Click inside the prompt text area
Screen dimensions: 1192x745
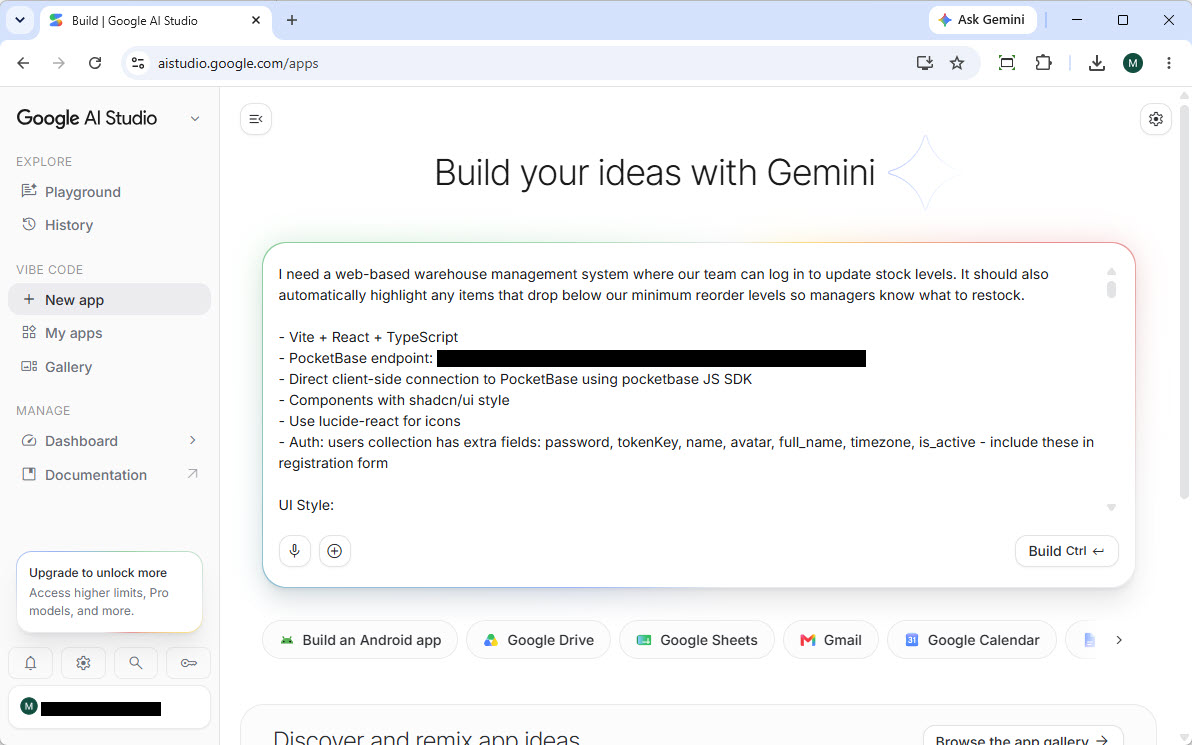coord(688,388)
